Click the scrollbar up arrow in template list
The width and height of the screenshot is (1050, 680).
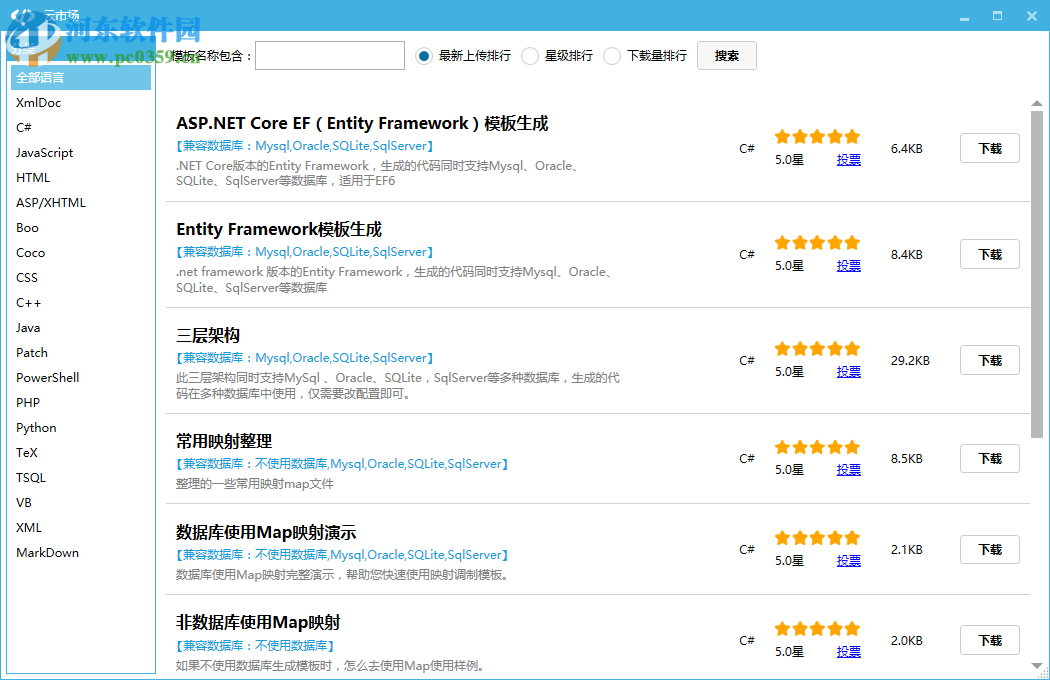tap(1037, 103)
